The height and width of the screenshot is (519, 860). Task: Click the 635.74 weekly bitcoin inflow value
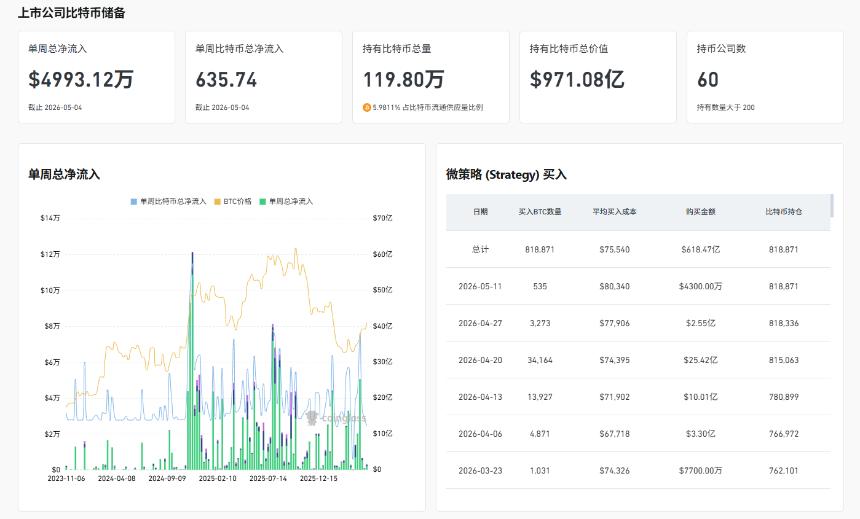[x=227, y=80]
